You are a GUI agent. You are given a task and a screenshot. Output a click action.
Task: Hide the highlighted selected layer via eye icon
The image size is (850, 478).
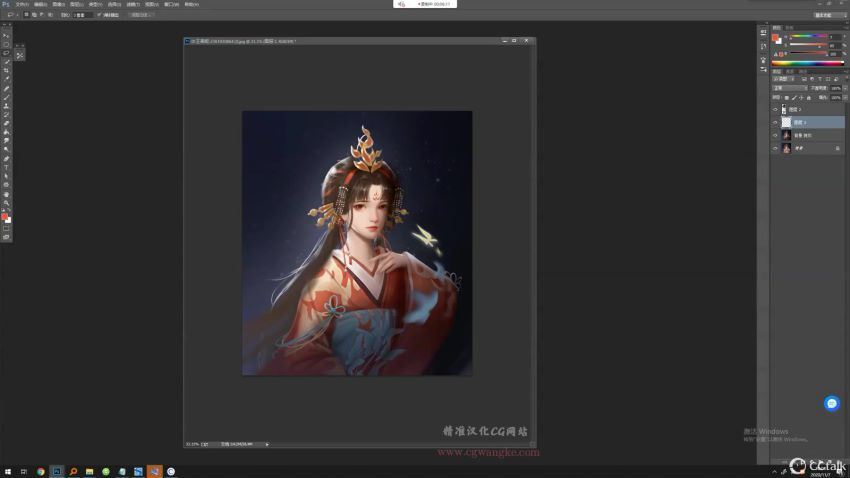point(775,122)
